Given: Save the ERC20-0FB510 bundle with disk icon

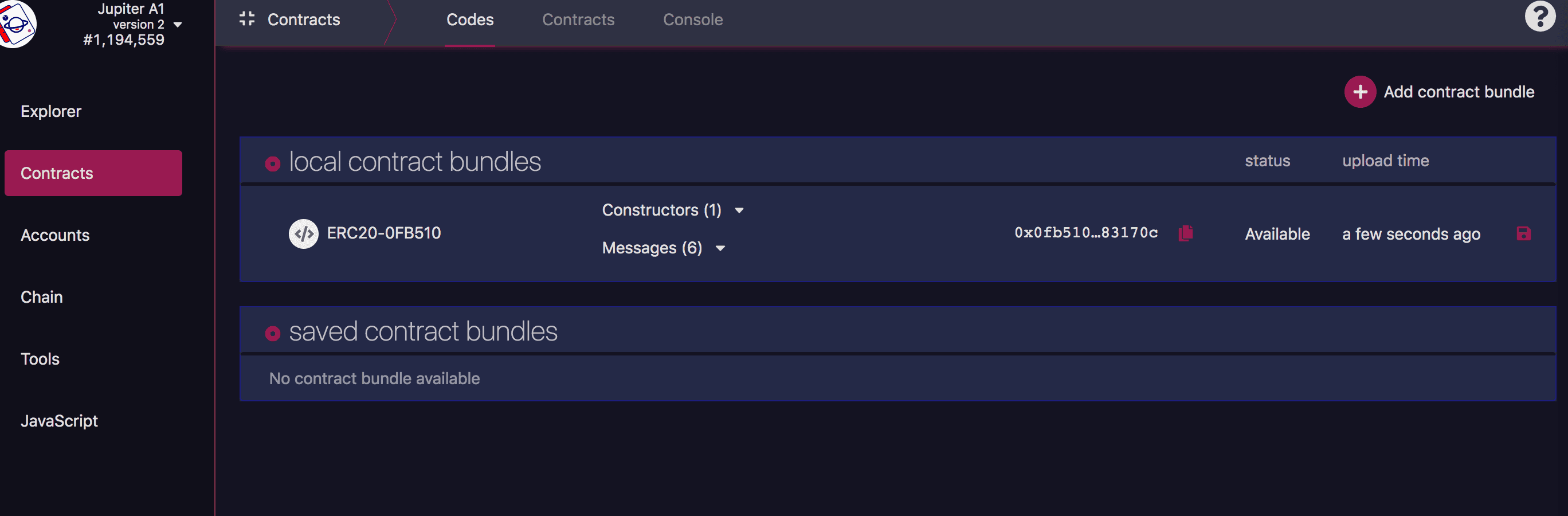Looking at the screenshot, I should click(1523, 234).
